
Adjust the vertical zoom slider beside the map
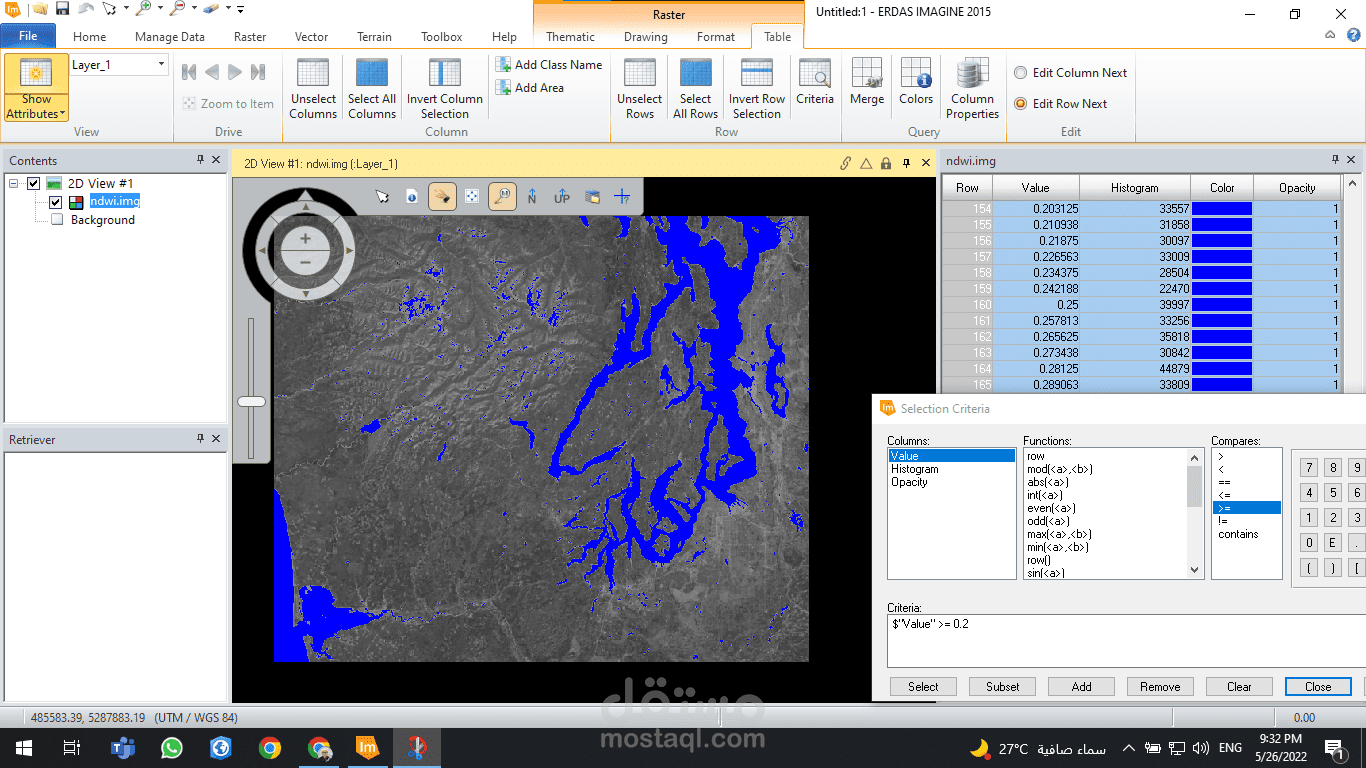click(251, 400)
